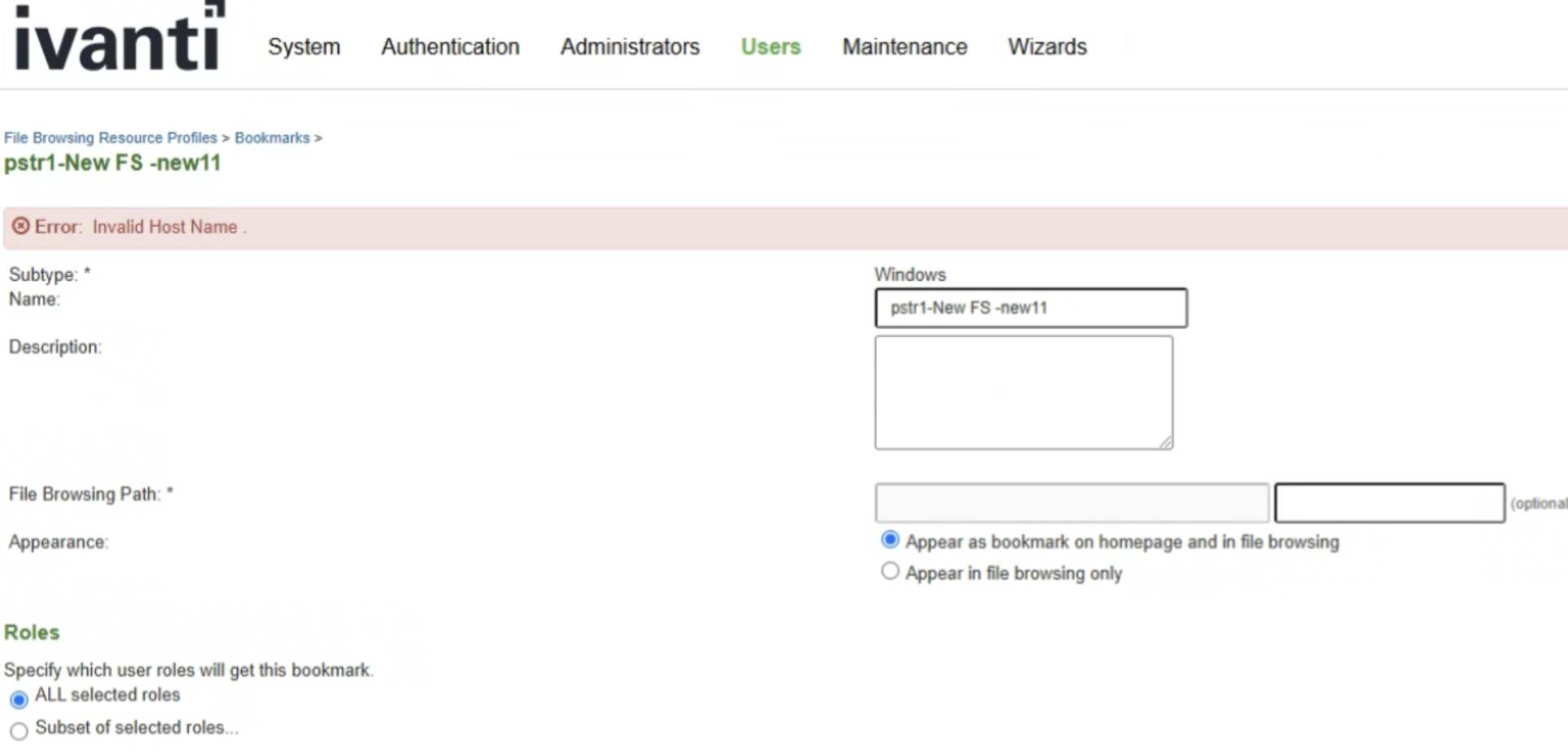The height and width of the screenshot is (754, 1568).
Task: Click the optional path field
Action: (x=1390, y=502)
